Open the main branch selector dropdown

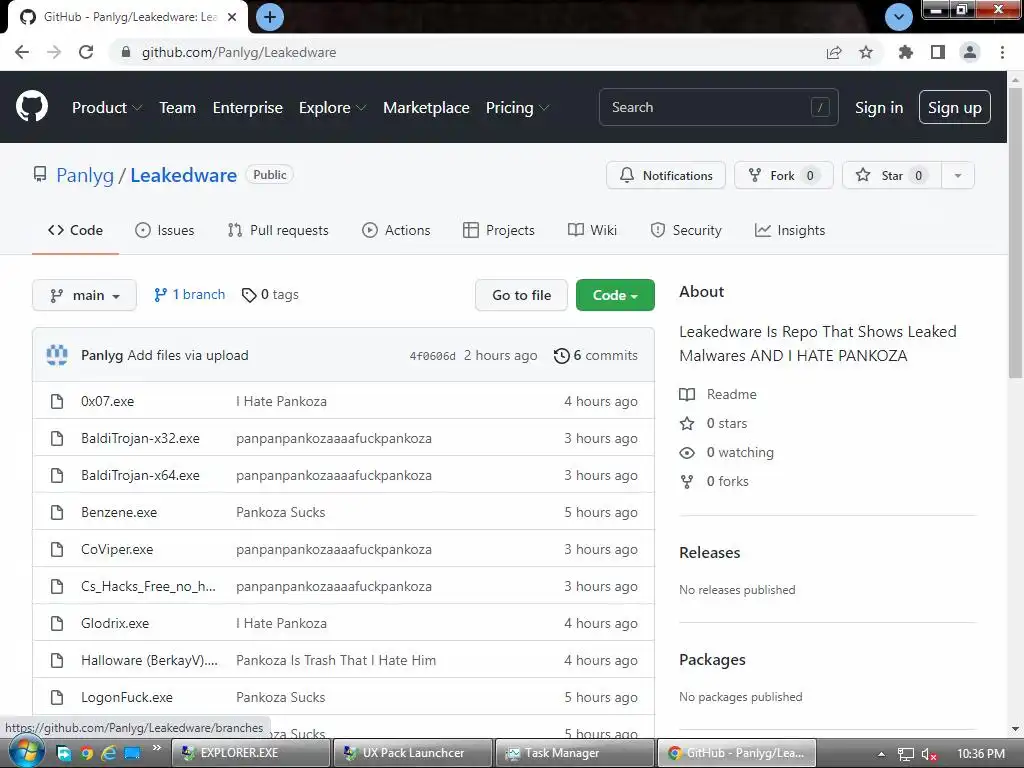click(x=84, y=295)
